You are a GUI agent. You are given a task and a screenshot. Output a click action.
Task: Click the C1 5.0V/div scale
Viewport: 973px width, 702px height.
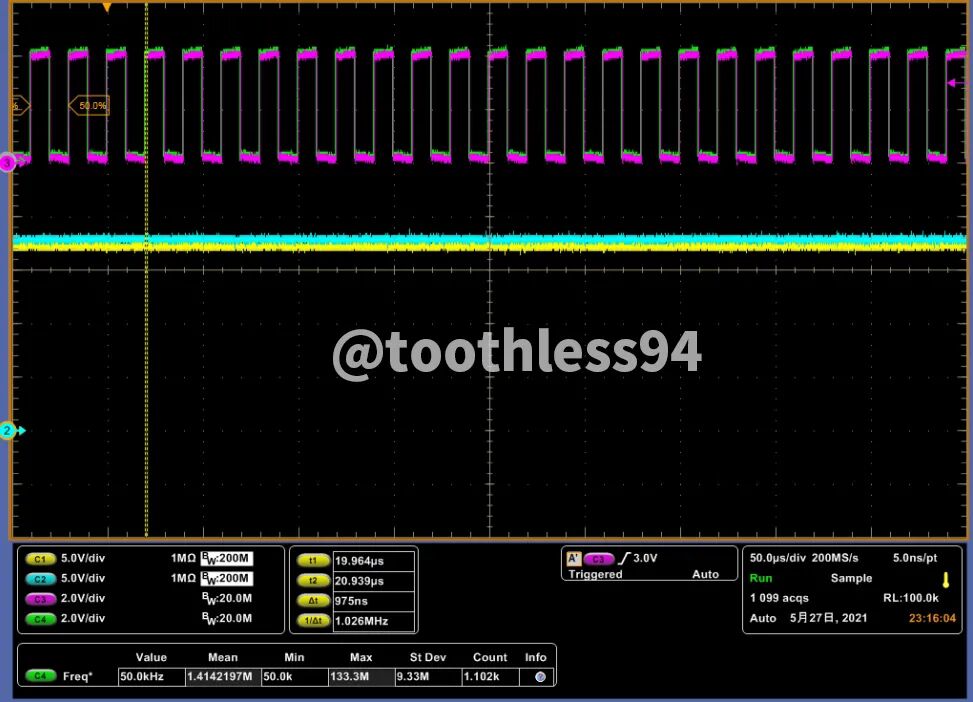(x=83, y=558)
